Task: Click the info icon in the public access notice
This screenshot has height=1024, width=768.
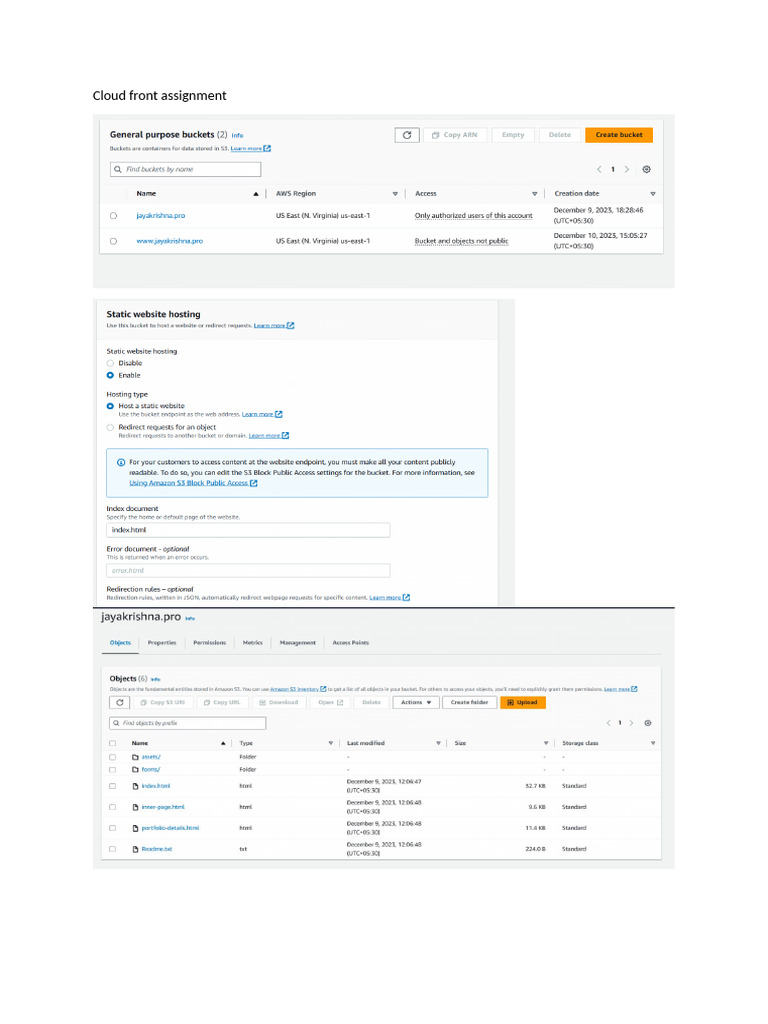Action: pyautogui.click(x=121, y=462)
